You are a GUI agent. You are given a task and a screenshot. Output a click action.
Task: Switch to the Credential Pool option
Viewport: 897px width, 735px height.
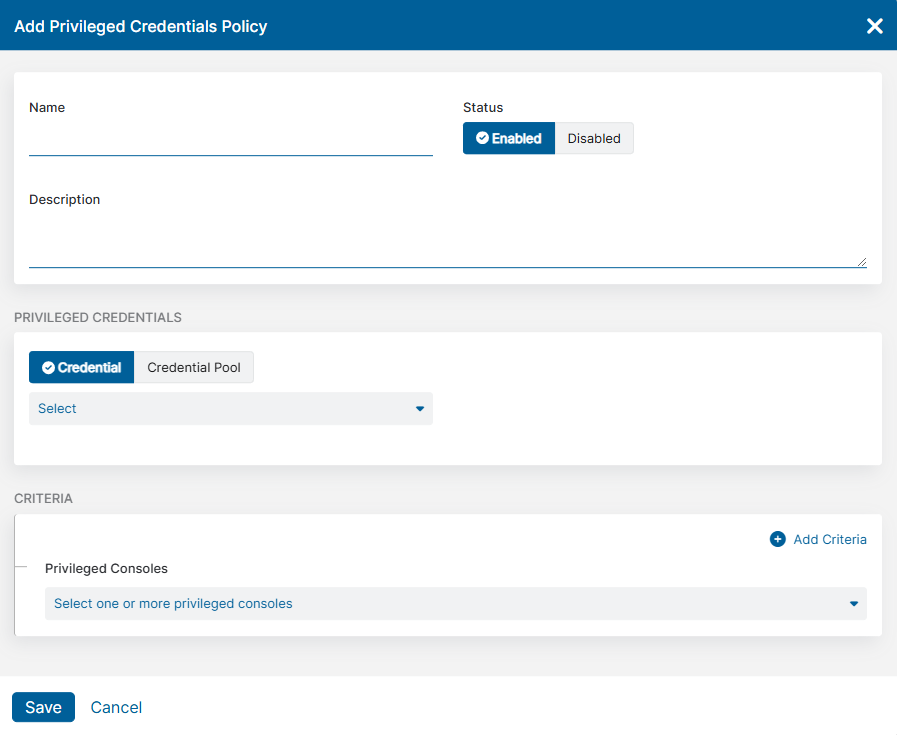(193, 367)
